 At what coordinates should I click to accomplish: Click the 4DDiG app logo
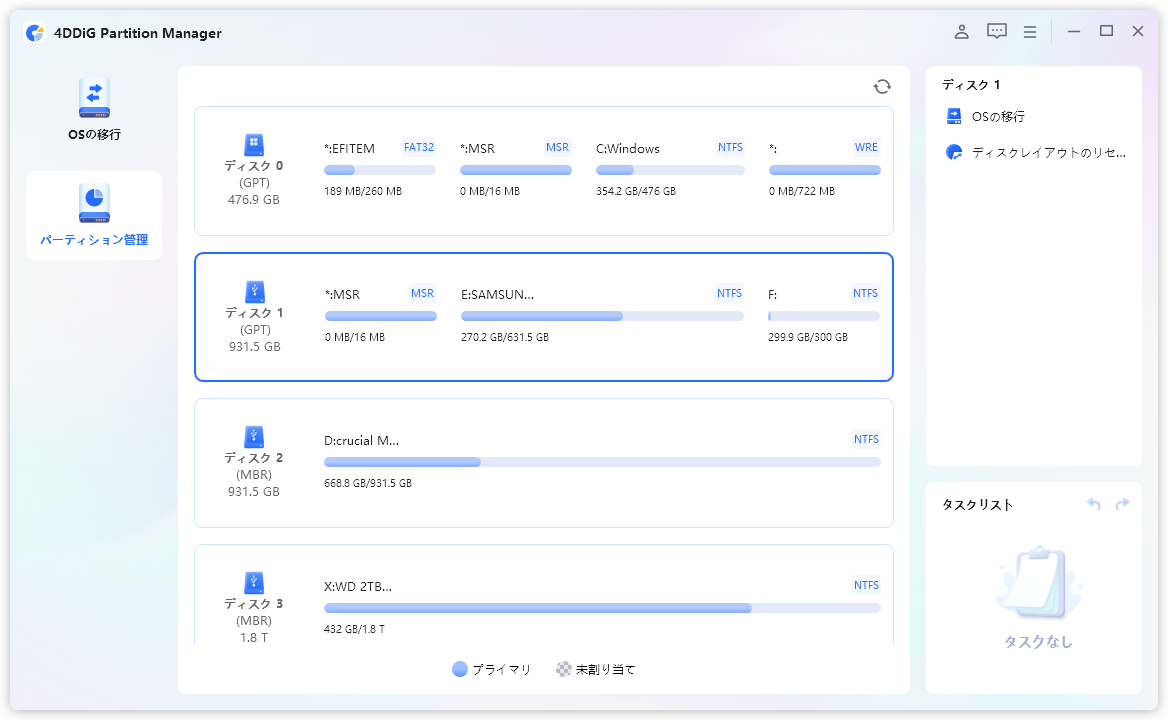(x=34, y=33)
